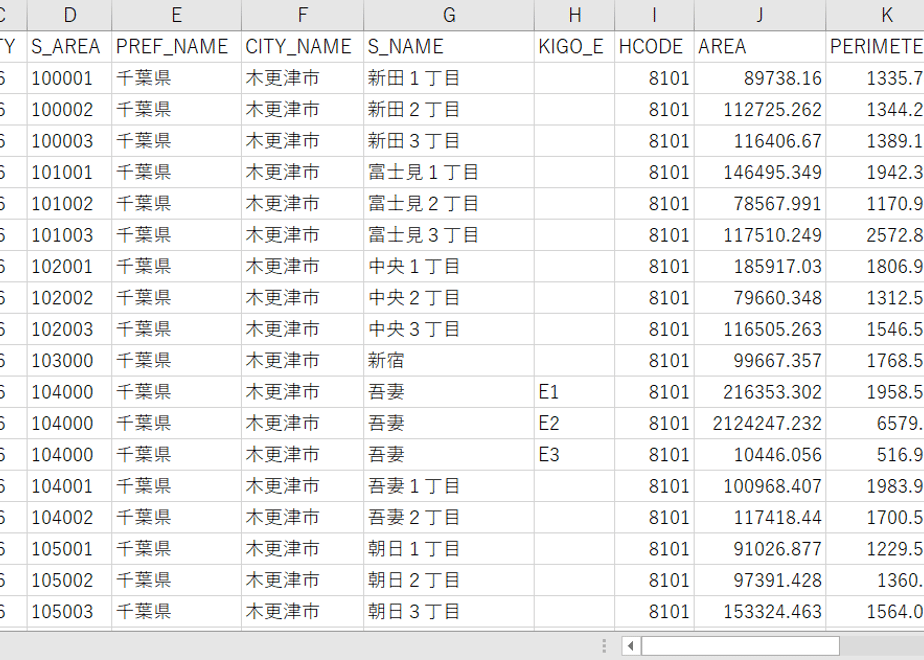The image size is (924, 660).
Task: Select column G header
Action: tap(449, 15)
